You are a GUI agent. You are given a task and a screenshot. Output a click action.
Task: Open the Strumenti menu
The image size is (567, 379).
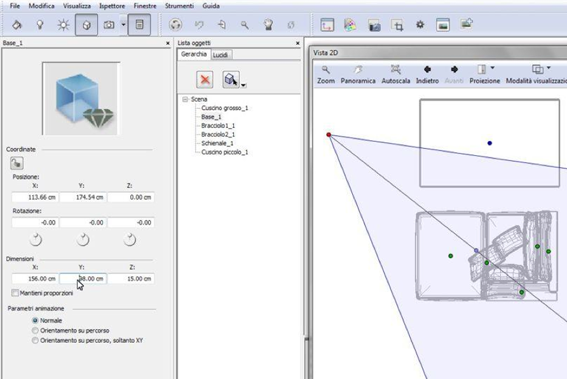click(x=179, y=6)
